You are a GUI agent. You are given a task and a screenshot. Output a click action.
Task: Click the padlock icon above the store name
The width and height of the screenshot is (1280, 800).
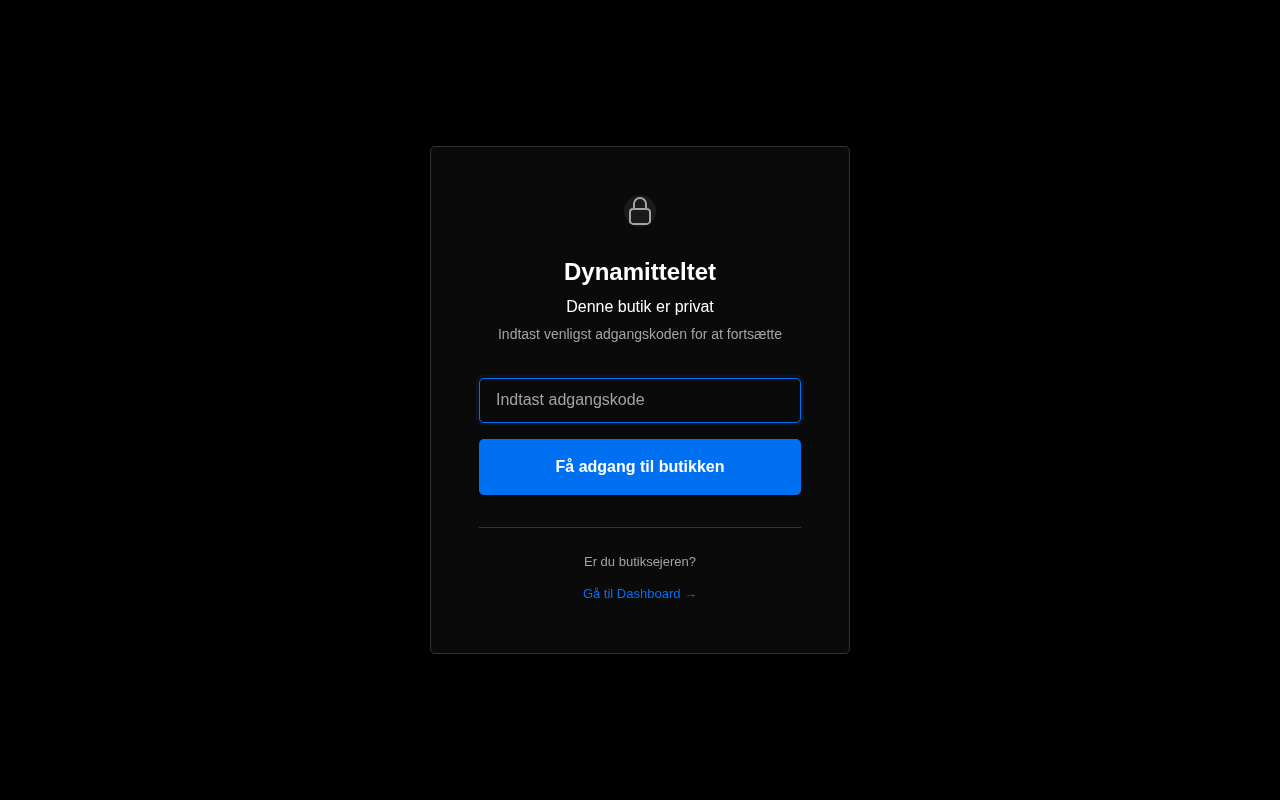[x=640, y=211]
